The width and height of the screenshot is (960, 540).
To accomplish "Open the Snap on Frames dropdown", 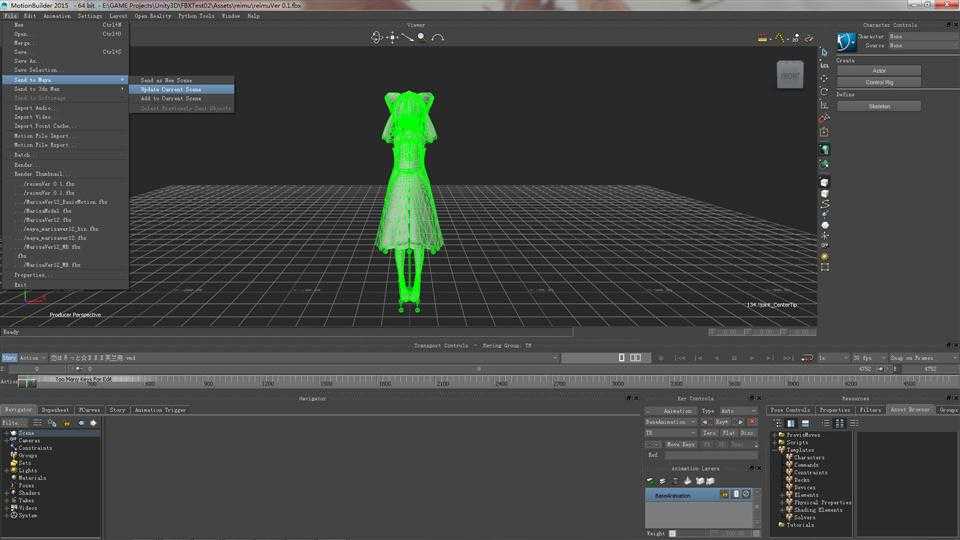I will tap(923, 358).
